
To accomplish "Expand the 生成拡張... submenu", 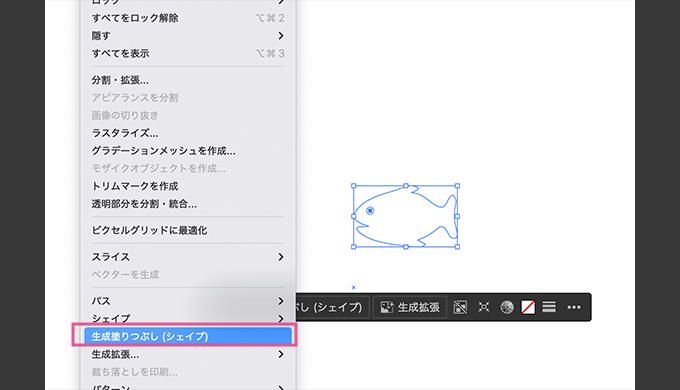I will (188, 354).
